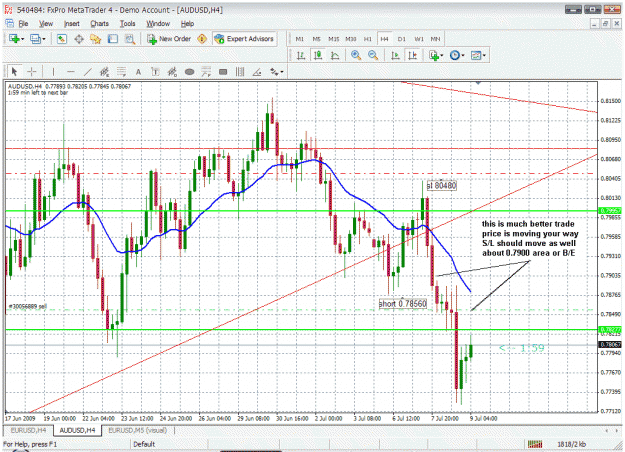Open the Tools menu
Screen dimensions: 625x452
pos(128,24)
